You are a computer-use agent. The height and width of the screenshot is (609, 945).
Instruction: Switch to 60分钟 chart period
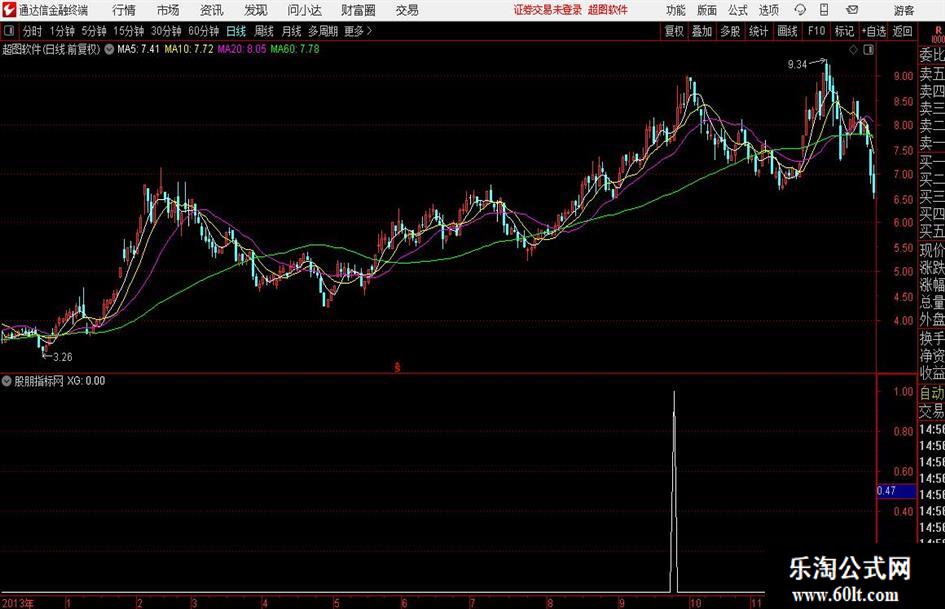click(x=204, y=31)
